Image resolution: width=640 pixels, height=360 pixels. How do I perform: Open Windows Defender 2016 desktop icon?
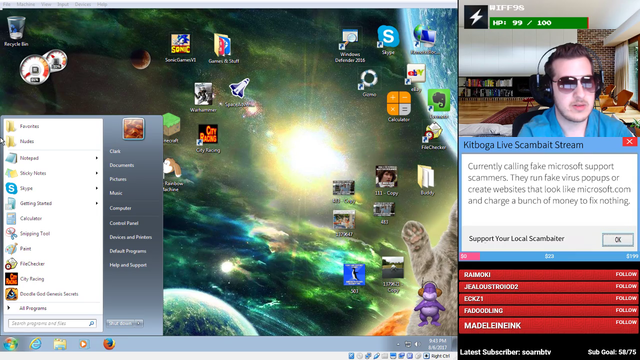(350, 45)
